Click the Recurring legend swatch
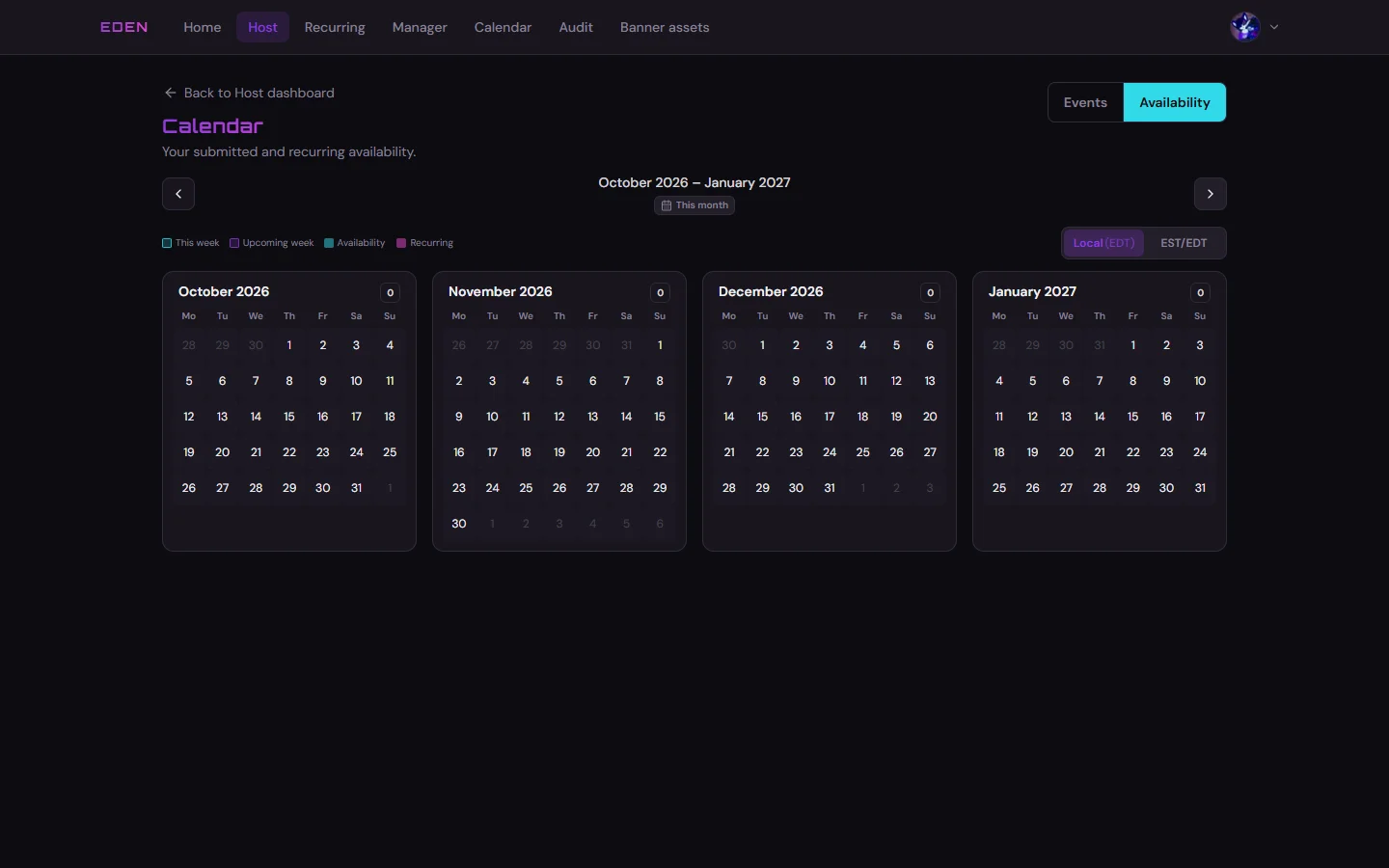This screenshot has height=868, width=1389. tap(401, 243)
